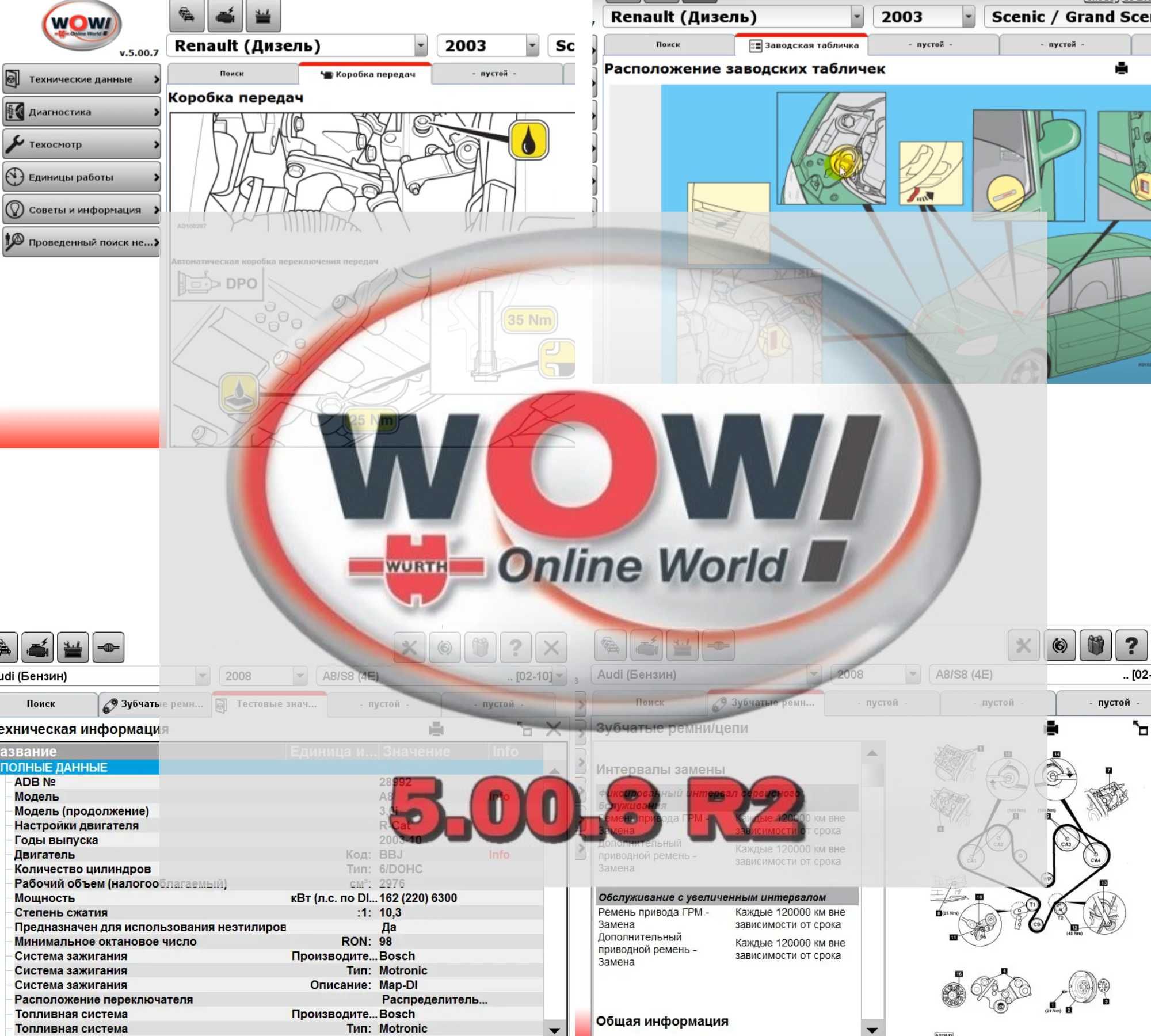Open Технические данные sidebar menu
This screenshot has height=1036, width=1151.
point(81,79)
